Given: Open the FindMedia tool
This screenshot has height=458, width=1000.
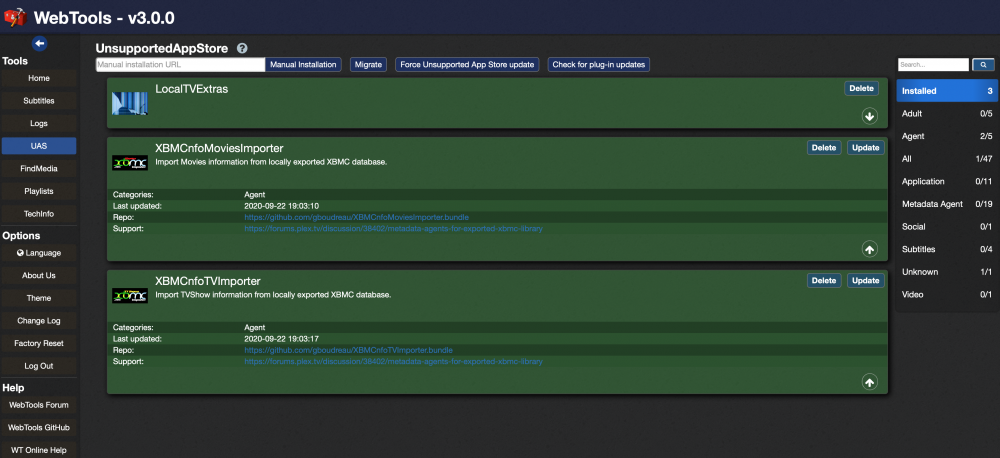Looking at the screenshot, I should (x=39, y=169).
